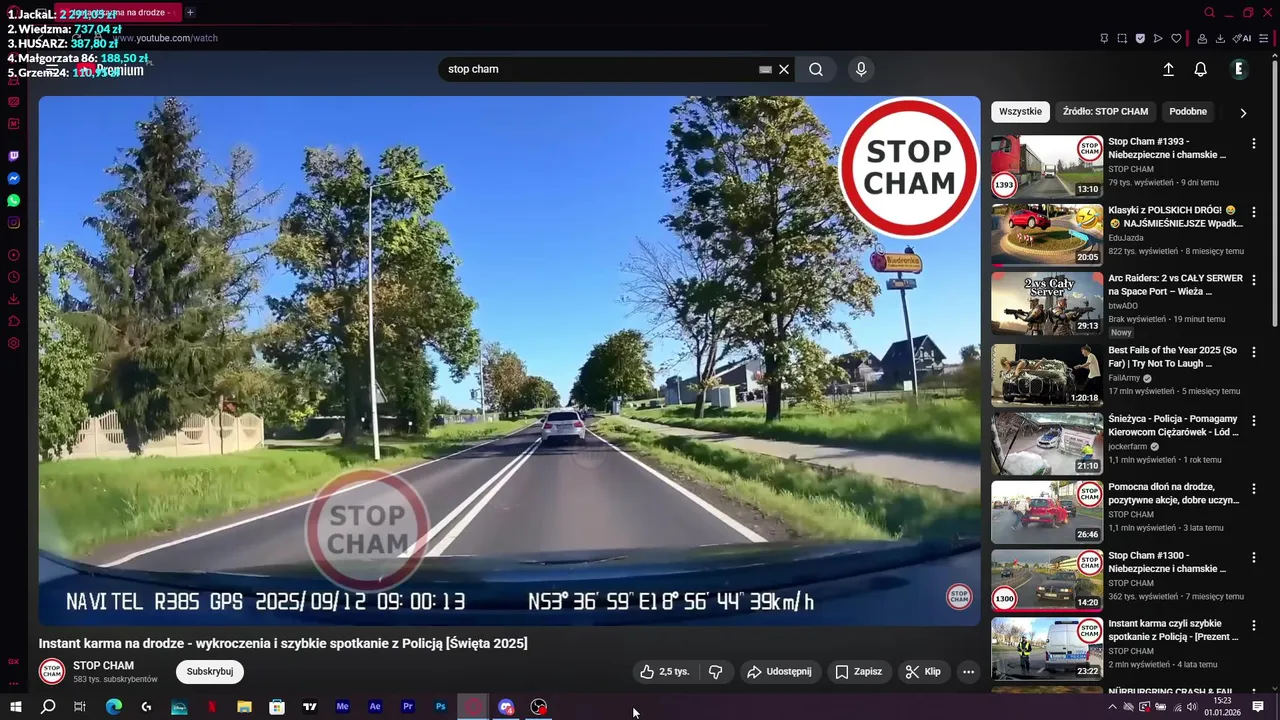Open Messenger in Opera sidebar

pos(14,178)
